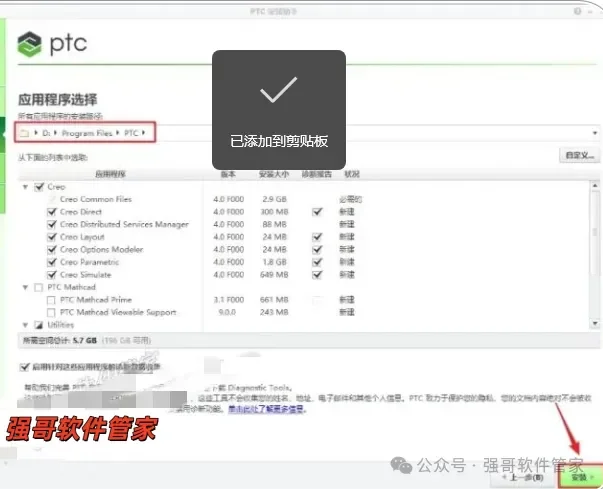Click the application list scrollbar thumb
The width and height of the screenshot is (603, 489).
595,233
